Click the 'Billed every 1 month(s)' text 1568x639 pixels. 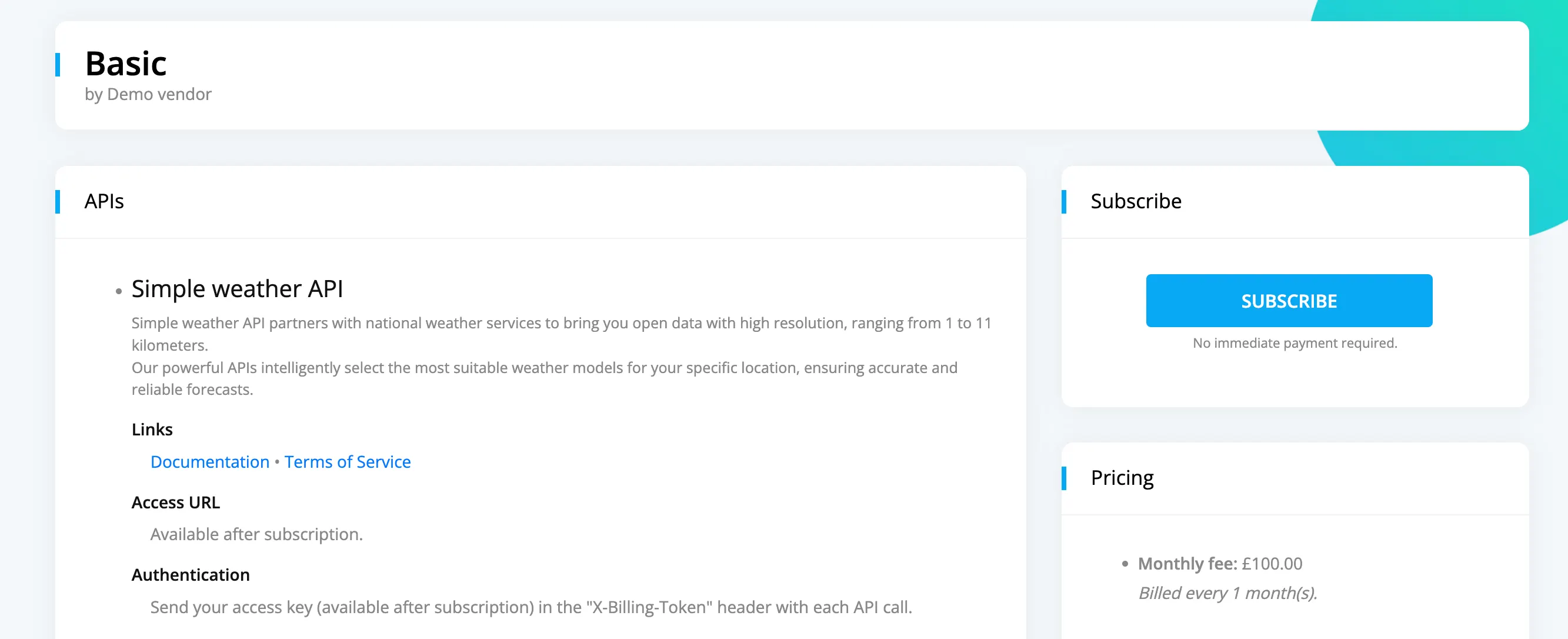coord(1227,593)
